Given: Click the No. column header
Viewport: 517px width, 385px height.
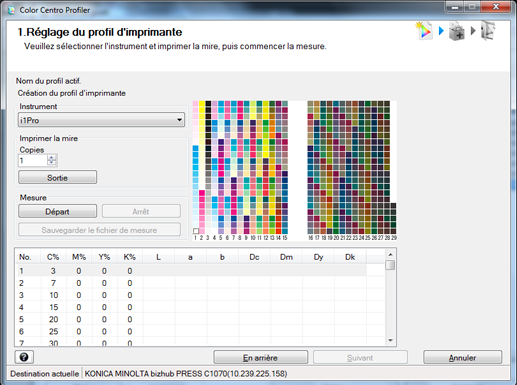Looking at the screenshot, I should [25, 257].
